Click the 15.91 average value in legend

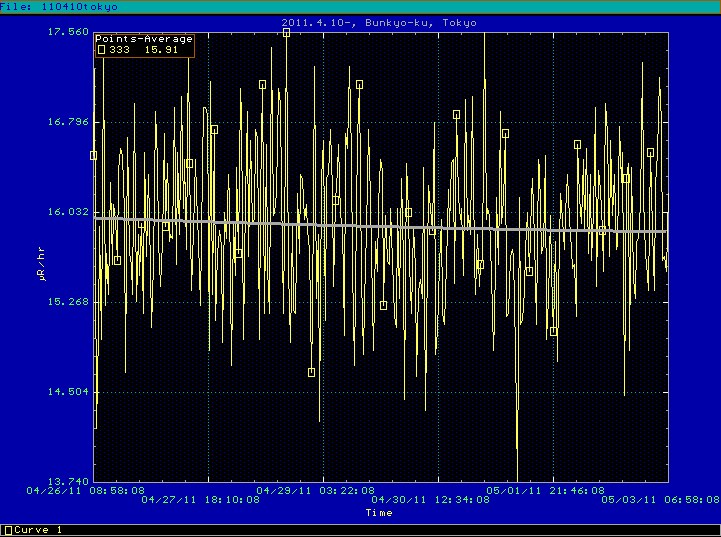[x=161, y=50]
